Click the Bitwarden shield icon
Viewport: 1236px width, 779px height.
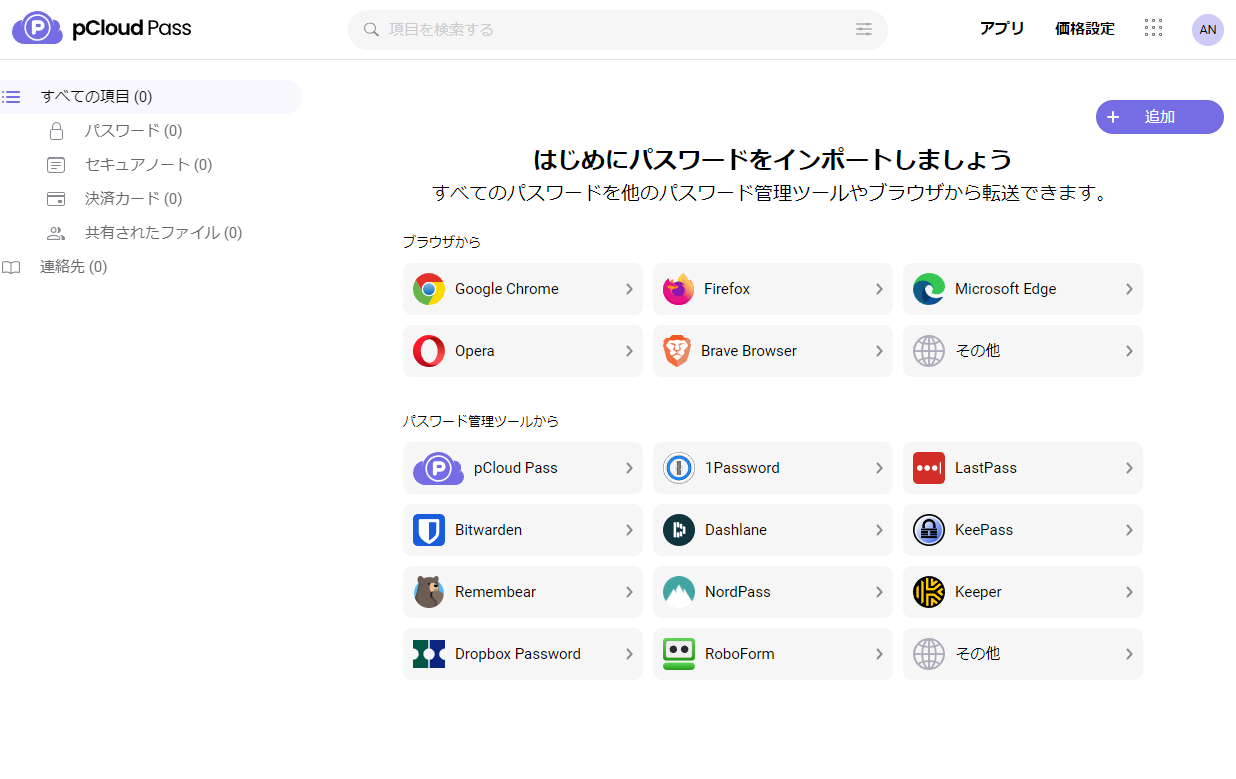pyautogui.click(x=429, y=530)
